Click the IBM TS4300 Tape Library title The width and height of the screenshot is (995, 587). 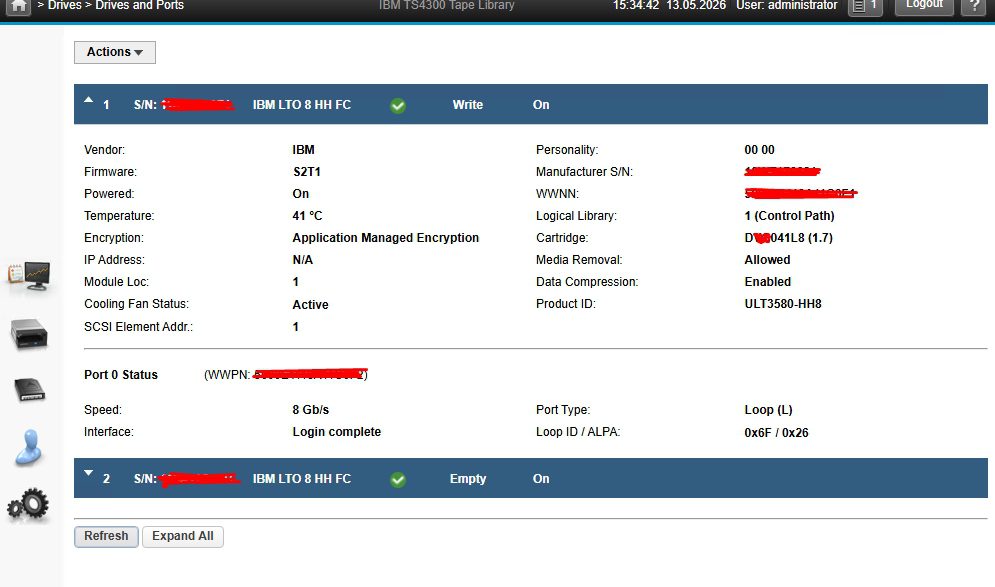447,5
